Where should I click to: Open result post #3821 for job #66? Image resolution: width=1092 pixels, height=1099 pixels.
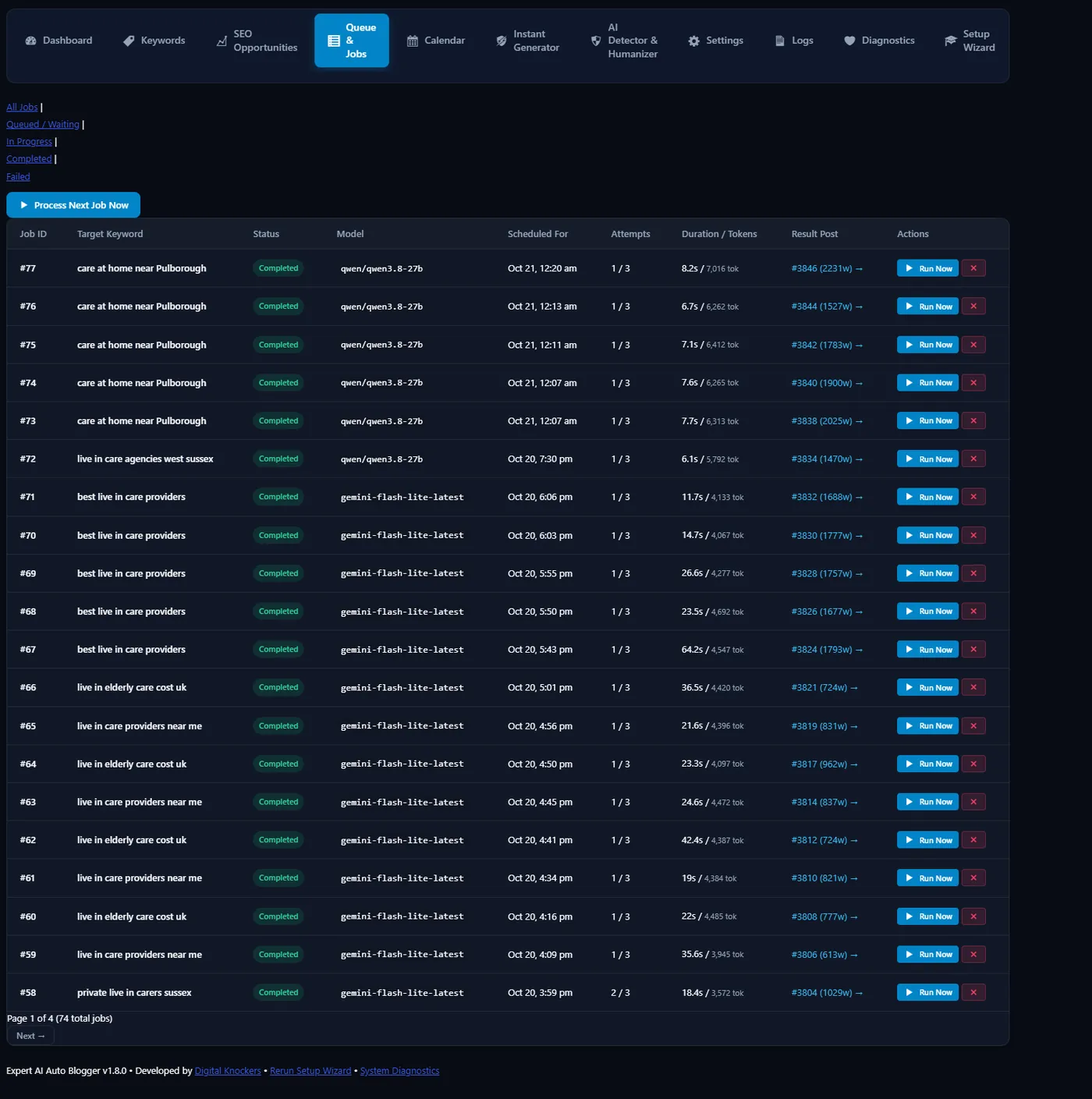point(824,688)
